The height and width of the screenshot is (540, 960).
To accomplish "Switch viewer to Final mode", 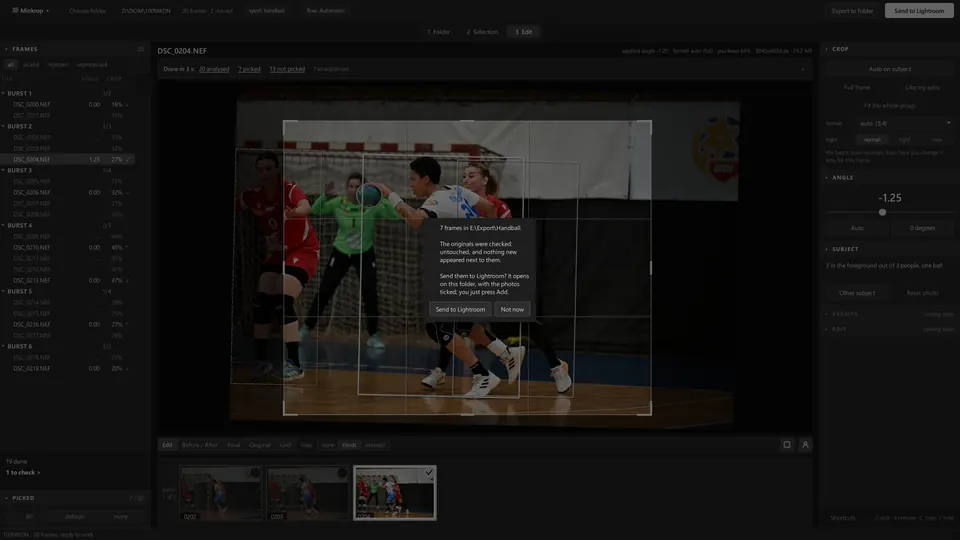I will [x=234, y=445].
